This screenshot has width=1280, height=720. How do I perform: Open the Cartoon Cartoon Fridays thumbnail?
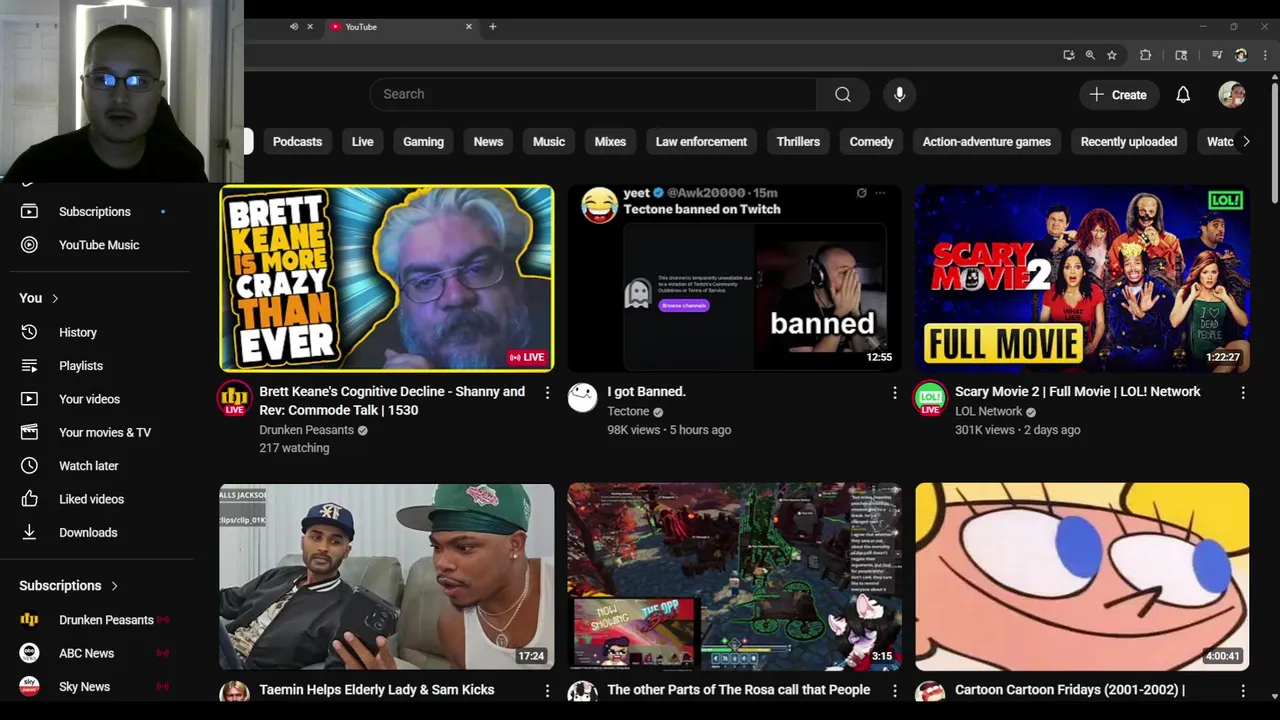click(1082, 577)
